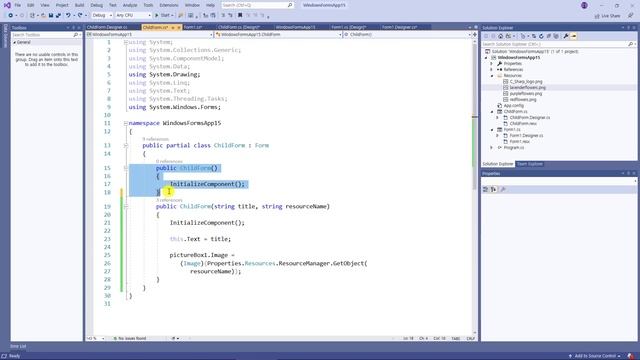
Task: Select App.config in Solution Explorer
Action: [513, 106]
